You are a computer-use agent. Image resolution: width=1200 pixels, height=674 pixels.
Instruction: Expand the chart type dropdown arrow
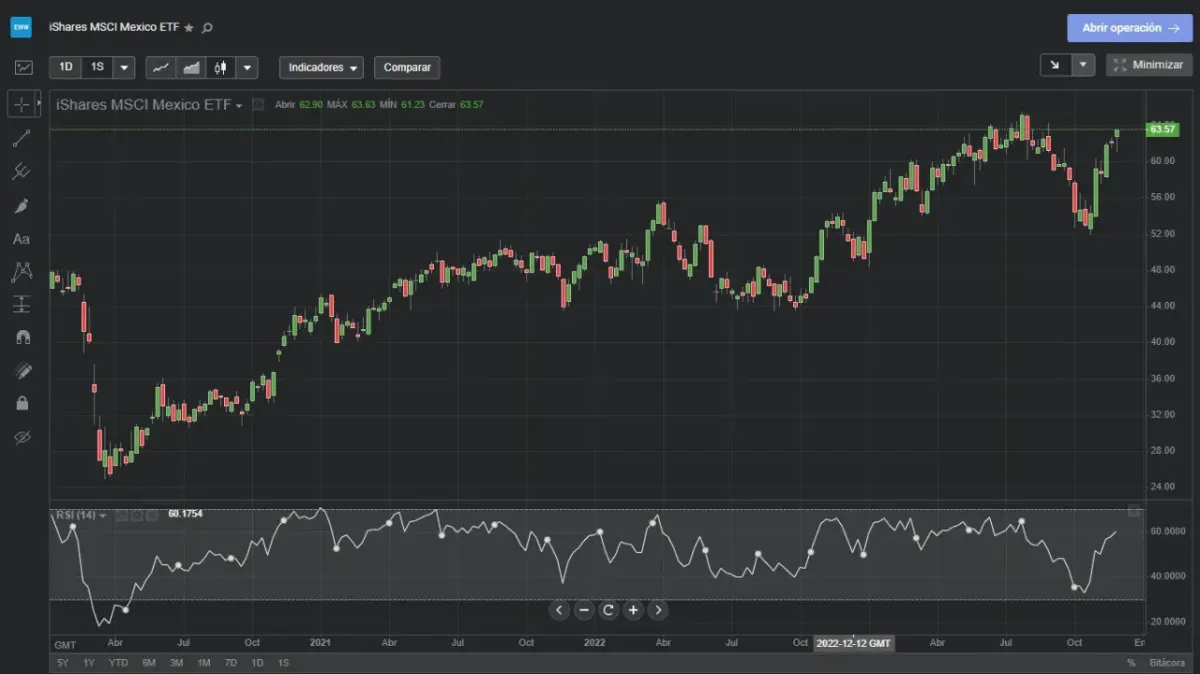click(x=247, y=67)
